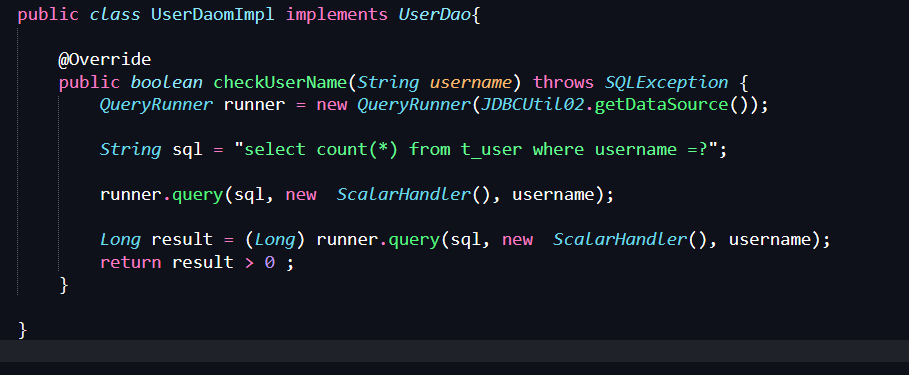Click ScalarHandler on the Long result line

click(620, 239)
